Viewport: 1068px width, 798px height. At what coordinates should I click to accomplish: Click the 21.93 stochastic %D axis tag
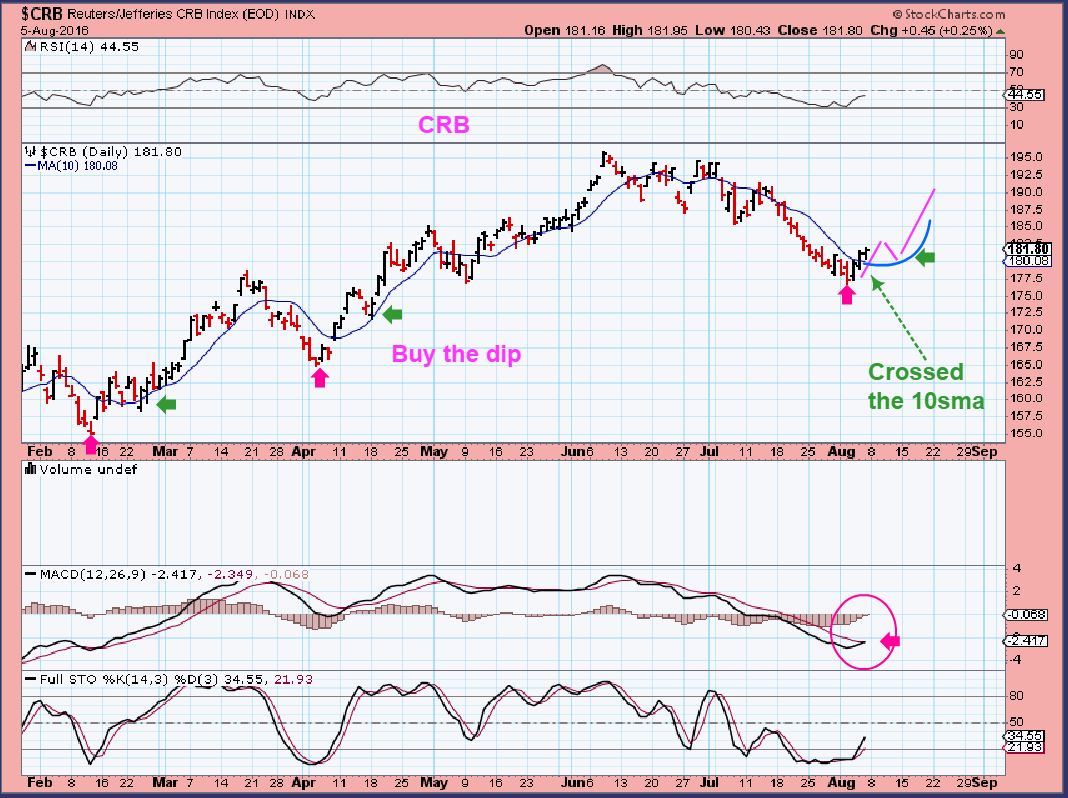click(1024, 748)
